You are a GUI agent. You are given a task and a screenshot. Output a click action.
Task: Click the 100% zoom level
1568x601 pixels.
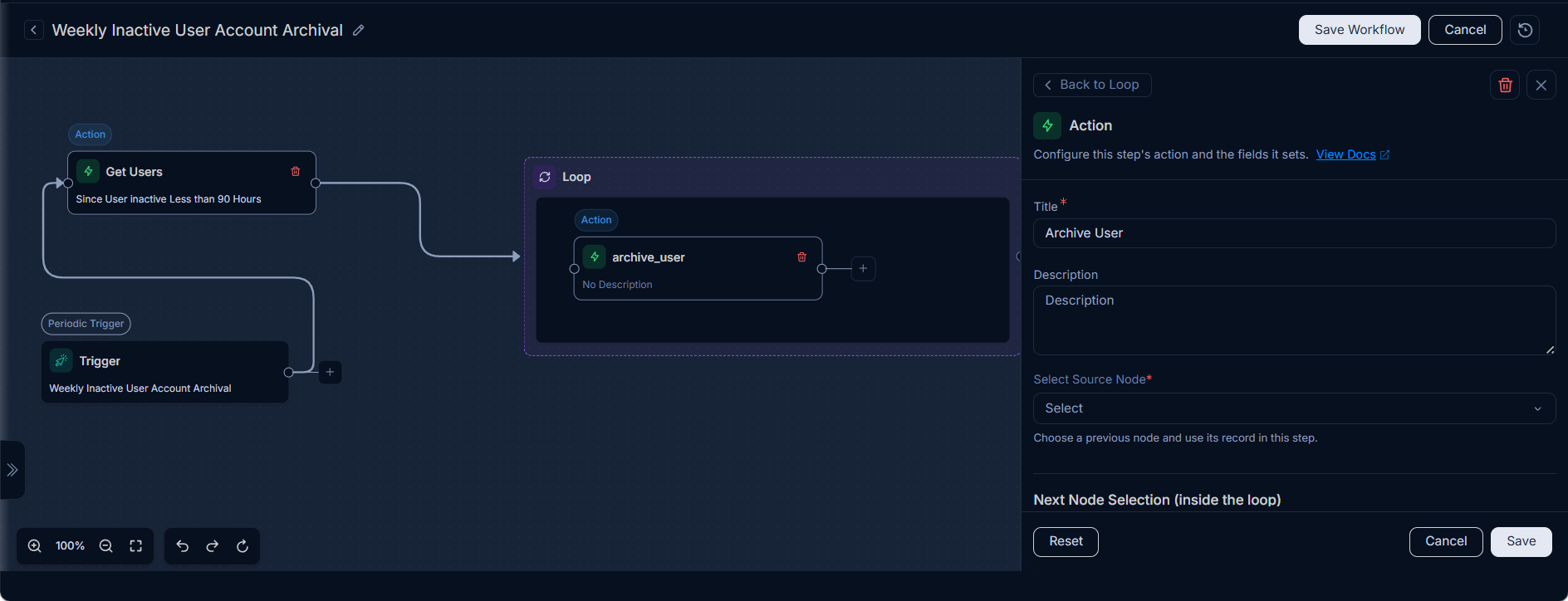[x=70, y=546]
